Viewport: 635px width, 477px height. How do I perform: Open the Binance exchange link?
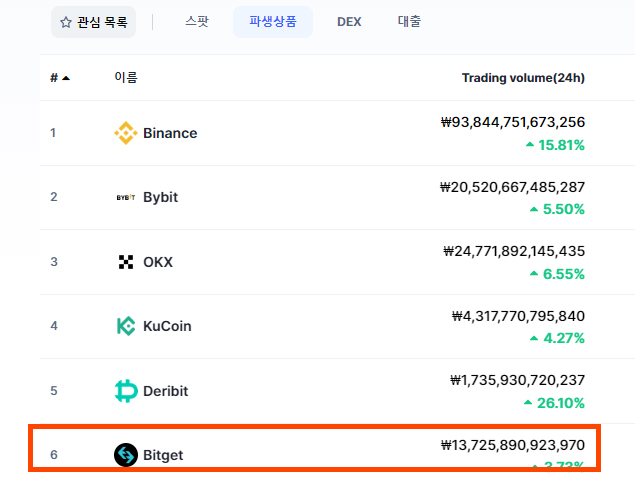170,133
